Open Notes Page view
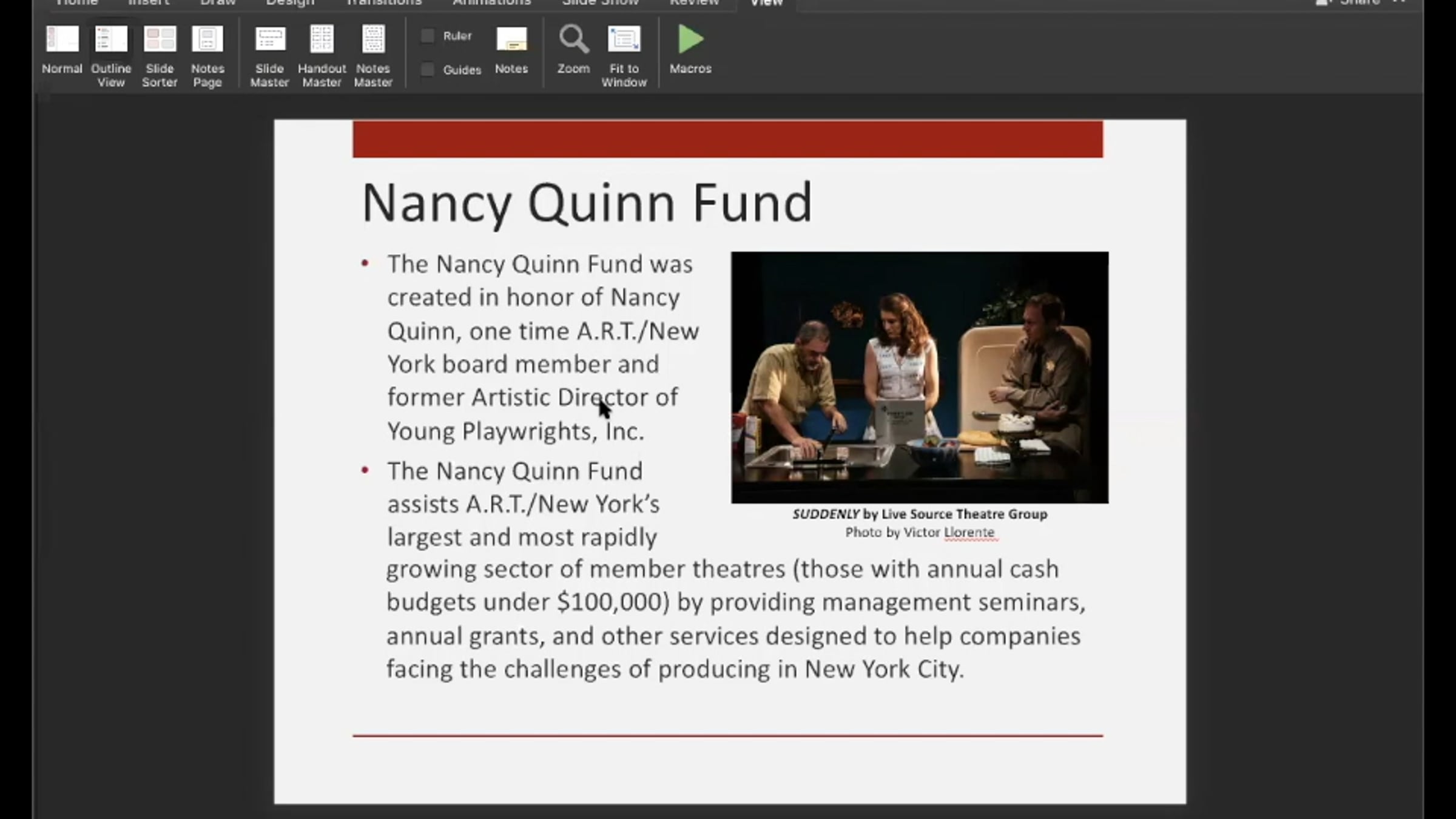The height and width of the screenshot is (819, 1456). tap(207, 40)
